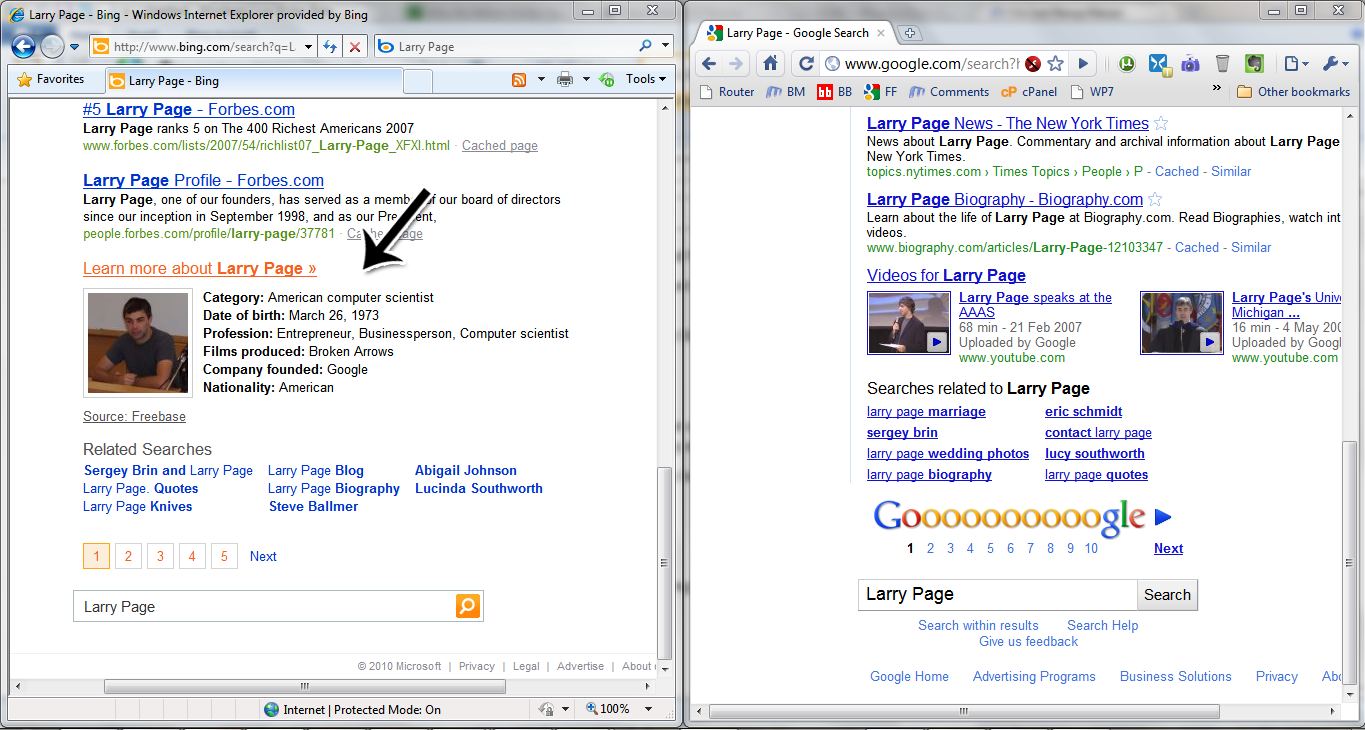Click the camera screenshot extension icon

[x=1190, y=64]
